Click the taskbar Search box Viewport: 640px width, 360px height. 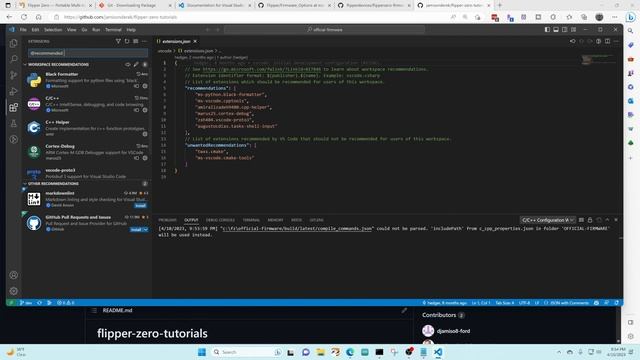pyautogui.click(x=247, y=352)
